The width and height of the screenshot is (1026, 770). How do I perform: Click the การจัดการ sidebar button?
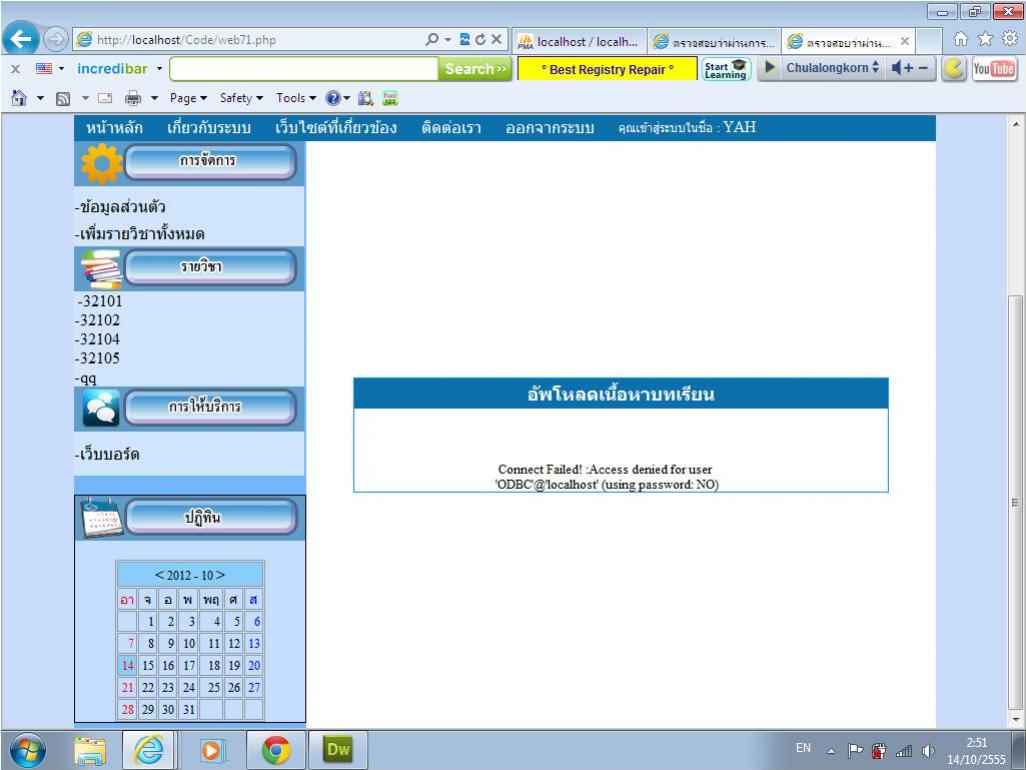[x=210, y=162]
